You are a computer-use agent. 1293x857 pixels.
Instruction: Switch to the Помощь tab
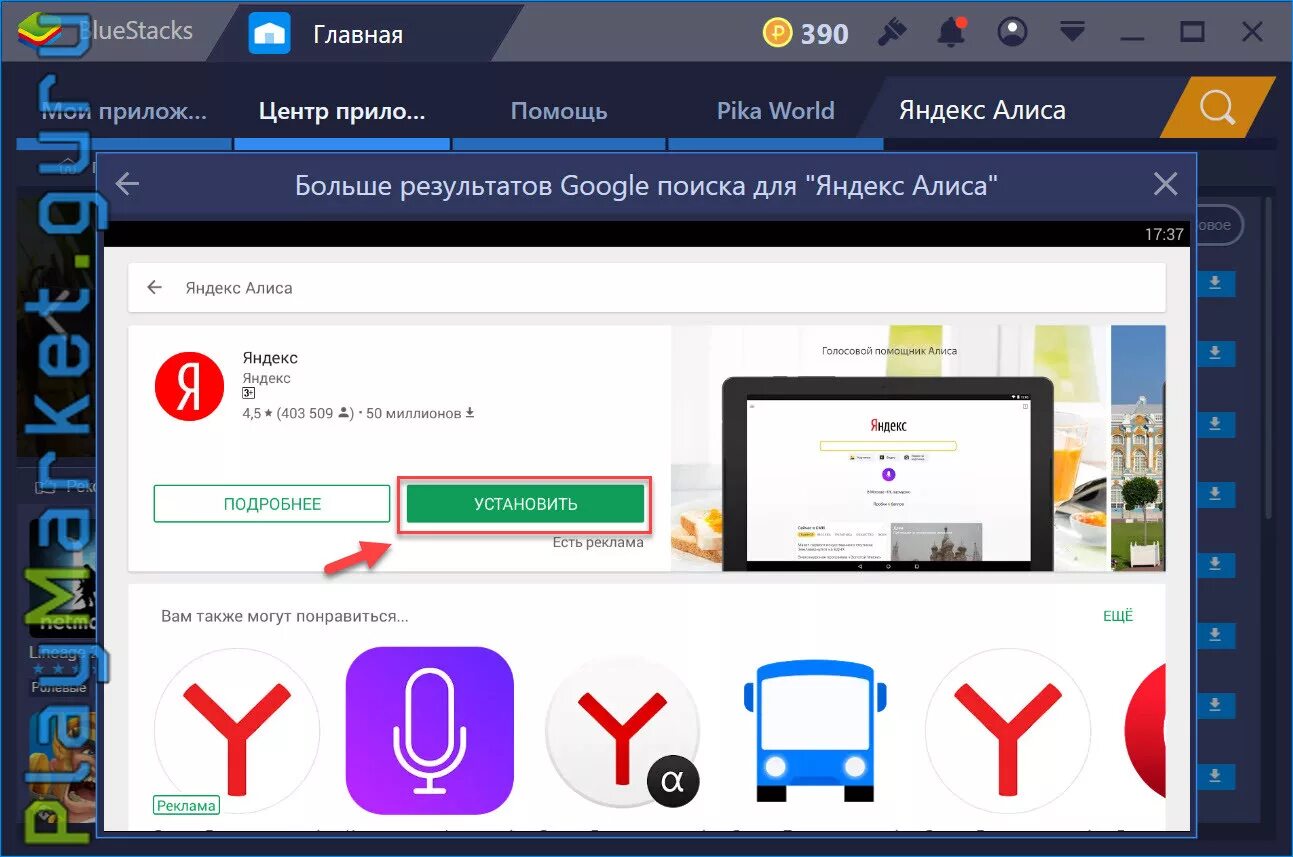(558, 110)
